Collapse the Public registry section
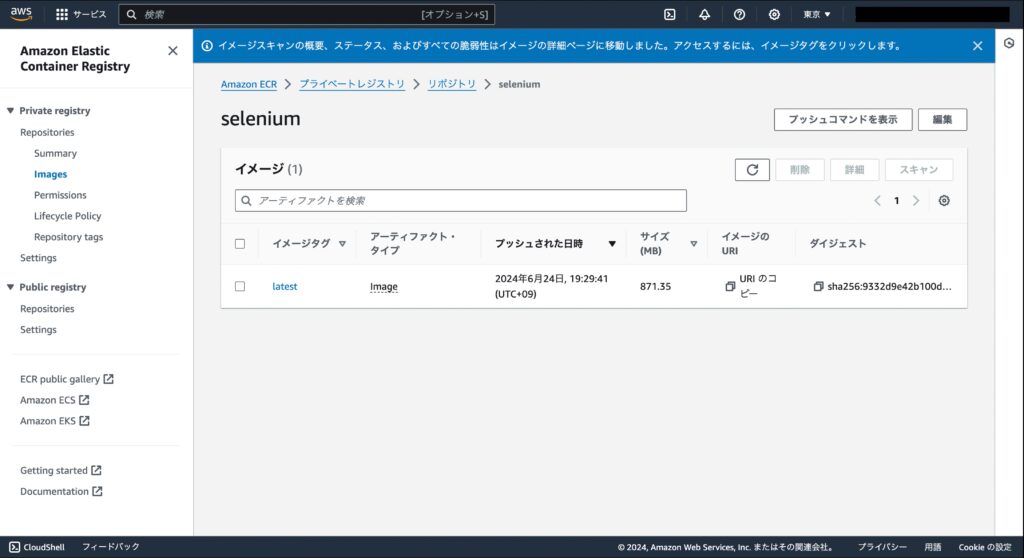Screen dimensions: 1024x558 pyautogui.click(x=10, y=287)
